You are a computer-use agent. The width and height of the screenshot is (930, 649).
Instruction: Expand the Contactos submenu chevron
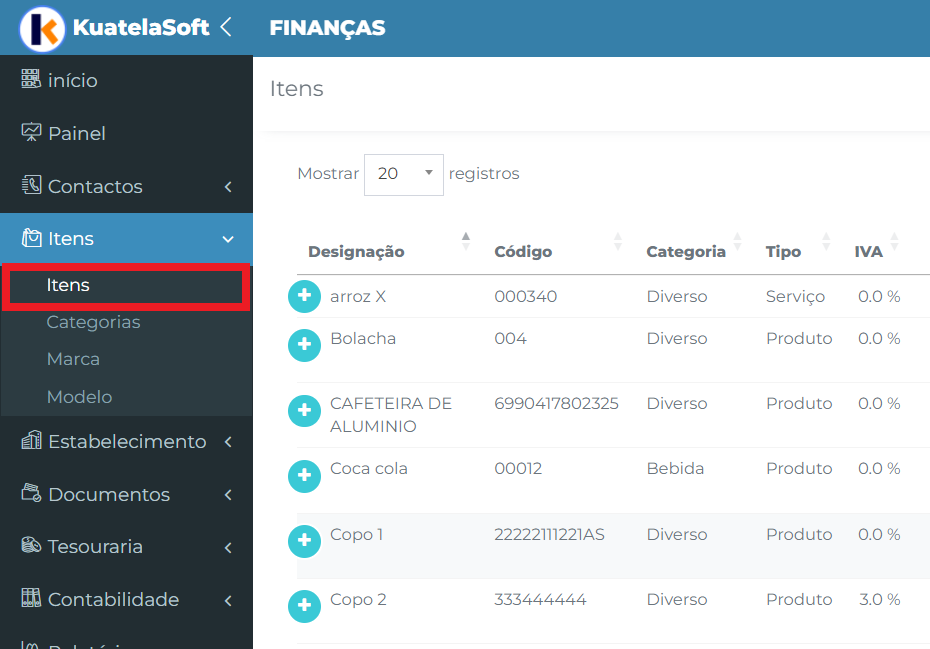(228, 187)
